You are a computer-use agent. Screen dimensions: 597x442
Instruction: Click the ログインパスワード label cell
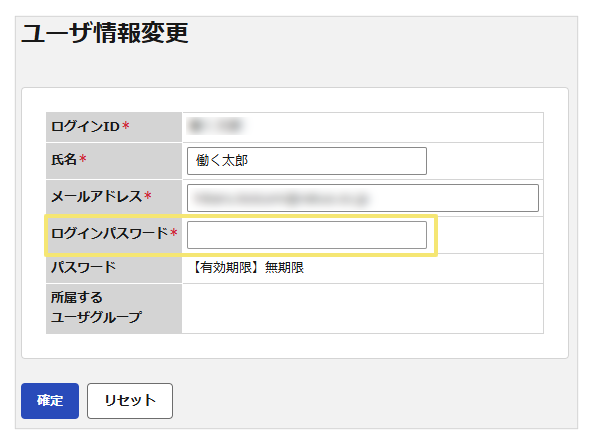pos(114,235)
